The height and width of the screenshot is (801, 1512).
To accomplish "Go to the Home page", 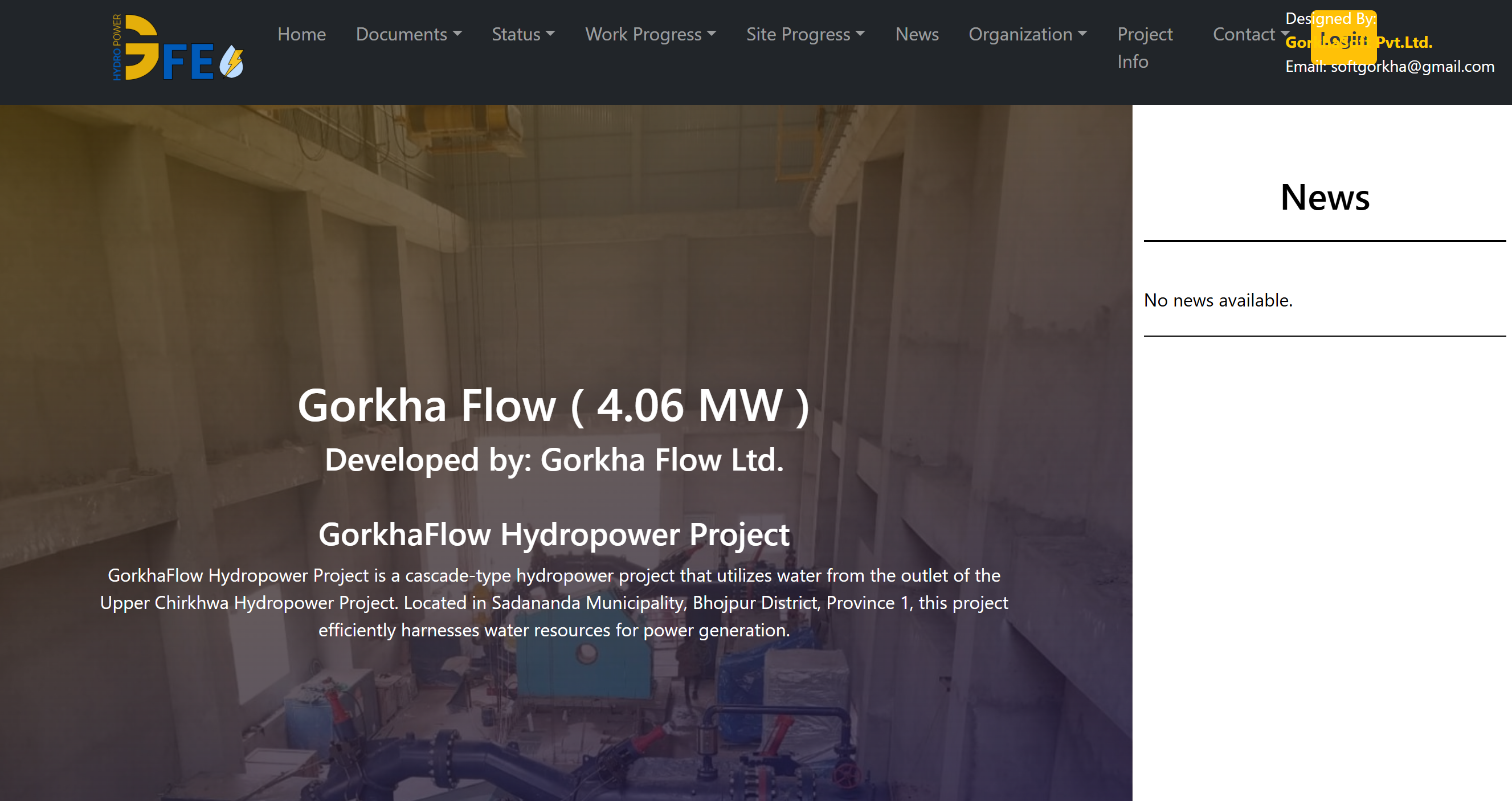I will coord(301,34).
